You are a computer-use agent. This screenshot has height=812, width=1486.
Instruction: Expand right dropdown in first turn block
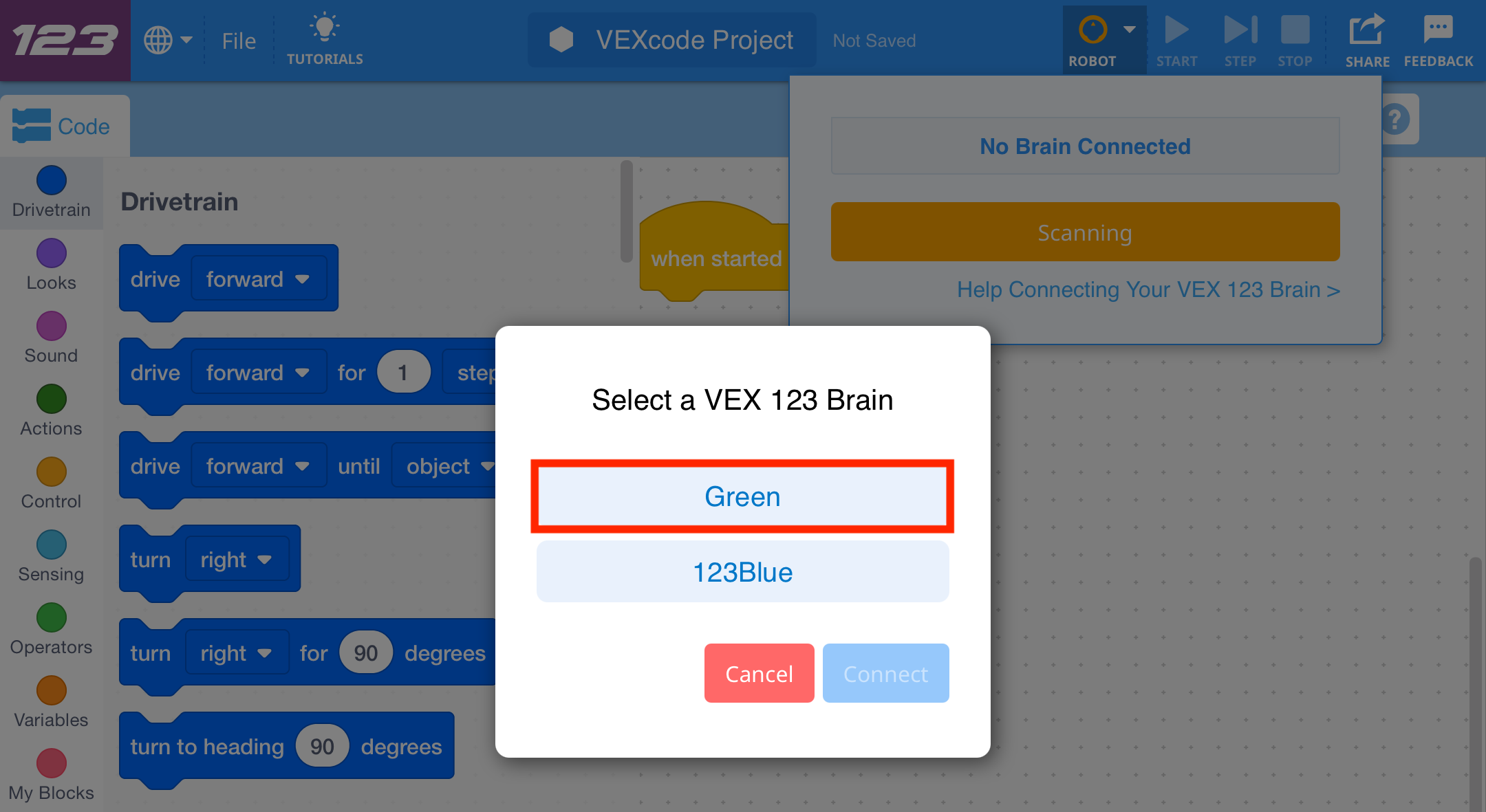pos(237,560)
